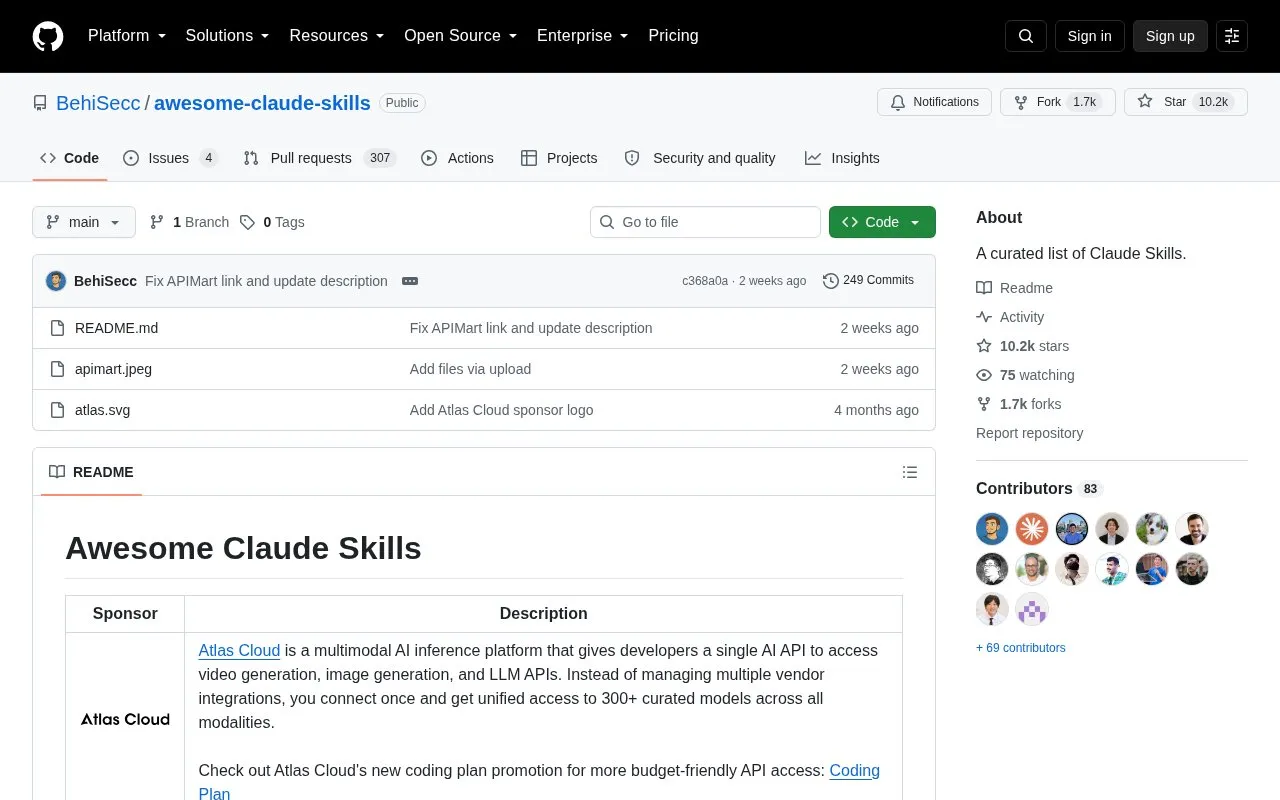Click the Go to file search field
The width and height of the screenshot is (1280, 800).
pyautogui.click(x=705, y=222)
